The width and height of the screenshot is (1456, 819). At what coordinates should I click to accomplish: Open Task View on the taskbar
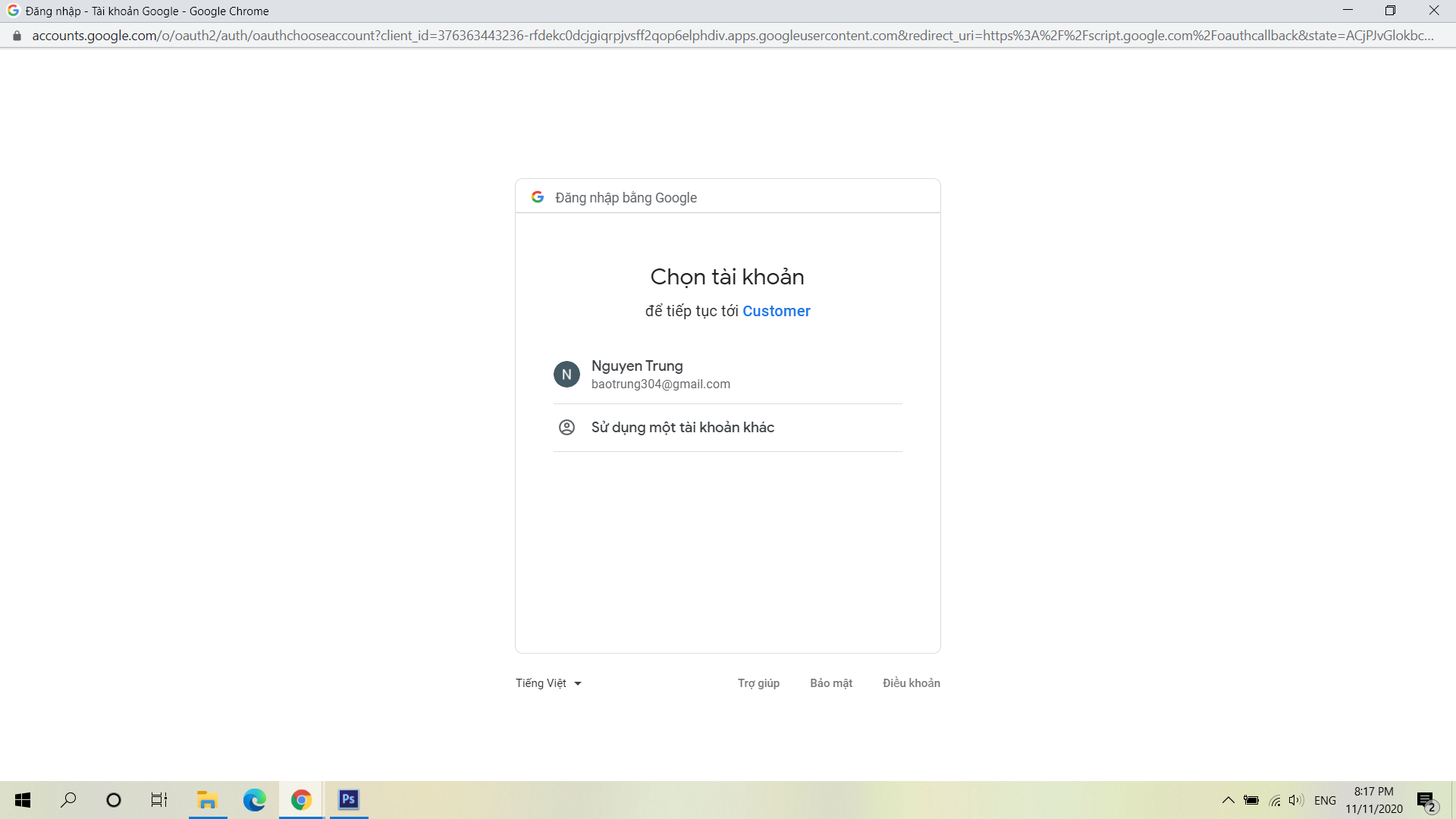[159, 800]
